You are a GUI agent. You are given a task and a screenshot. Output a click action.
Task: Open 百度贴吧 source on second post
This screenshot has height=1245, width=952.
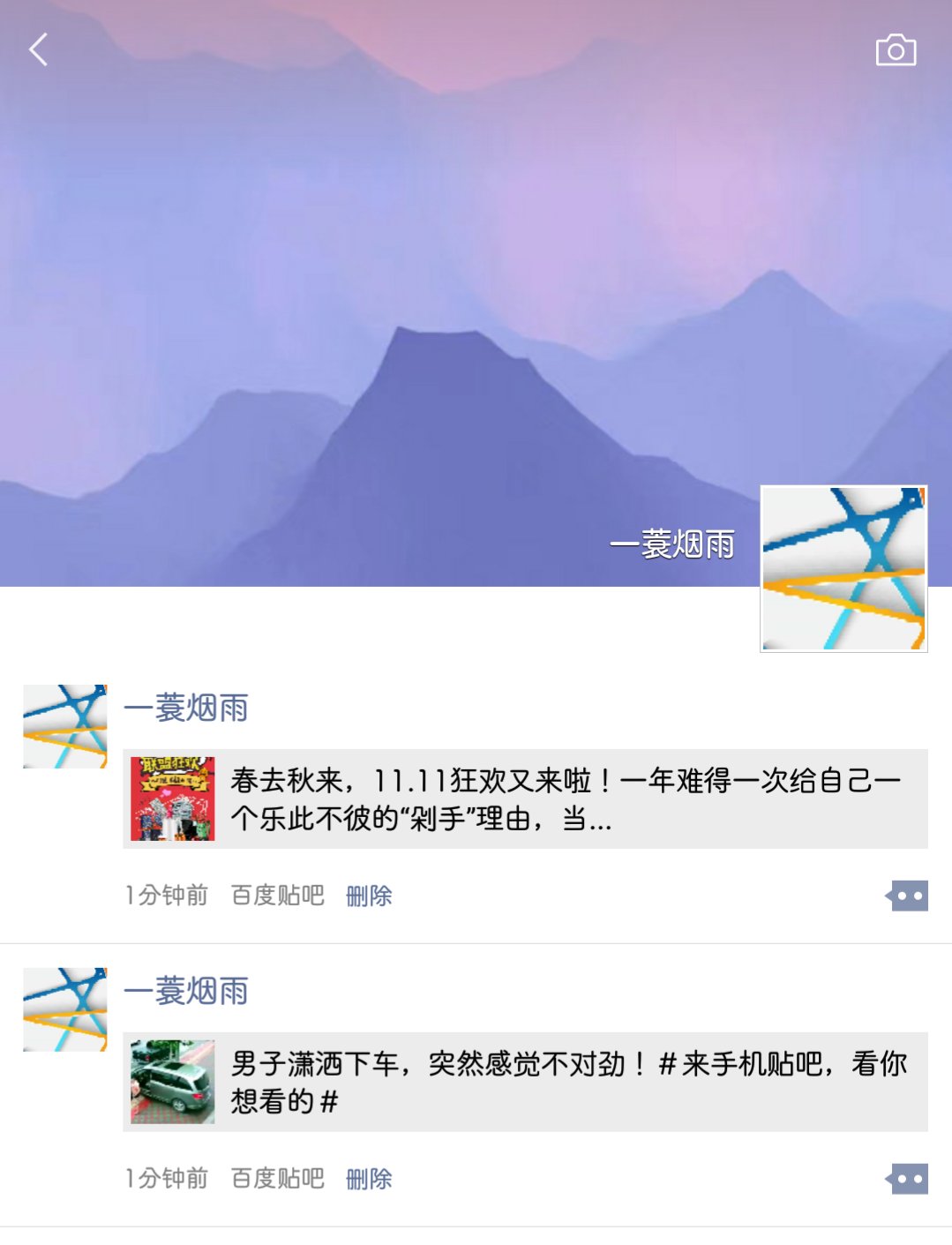pyautogui.click(x=278, y=1179)
